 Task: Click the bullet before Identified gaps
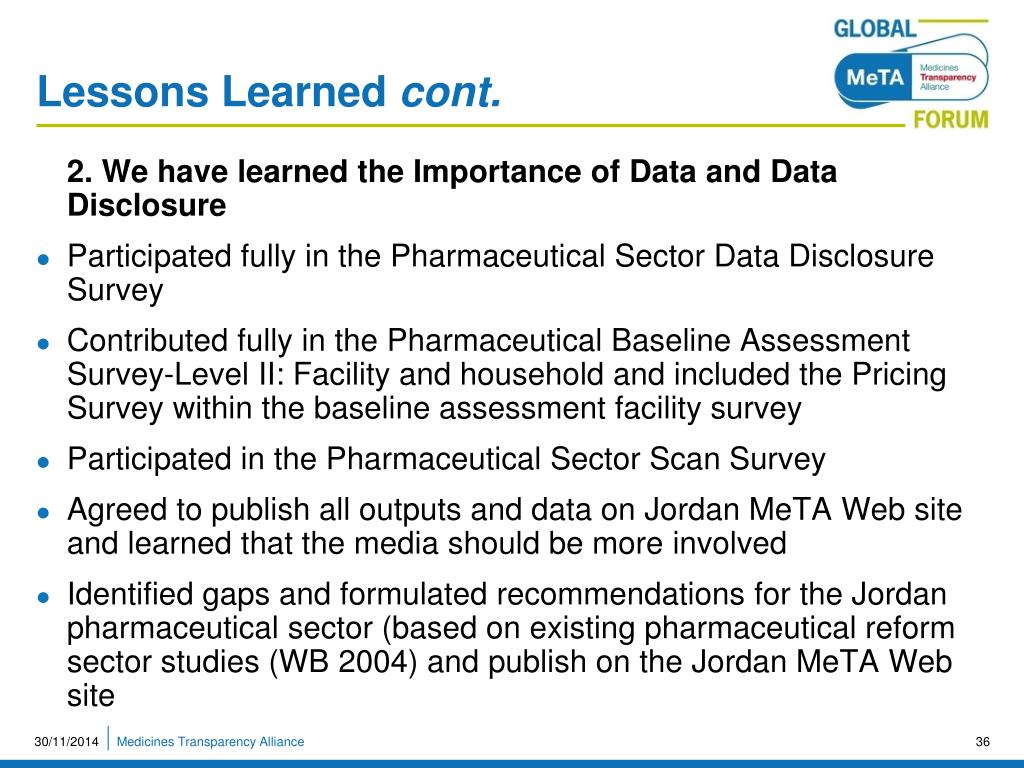point(44,598)
